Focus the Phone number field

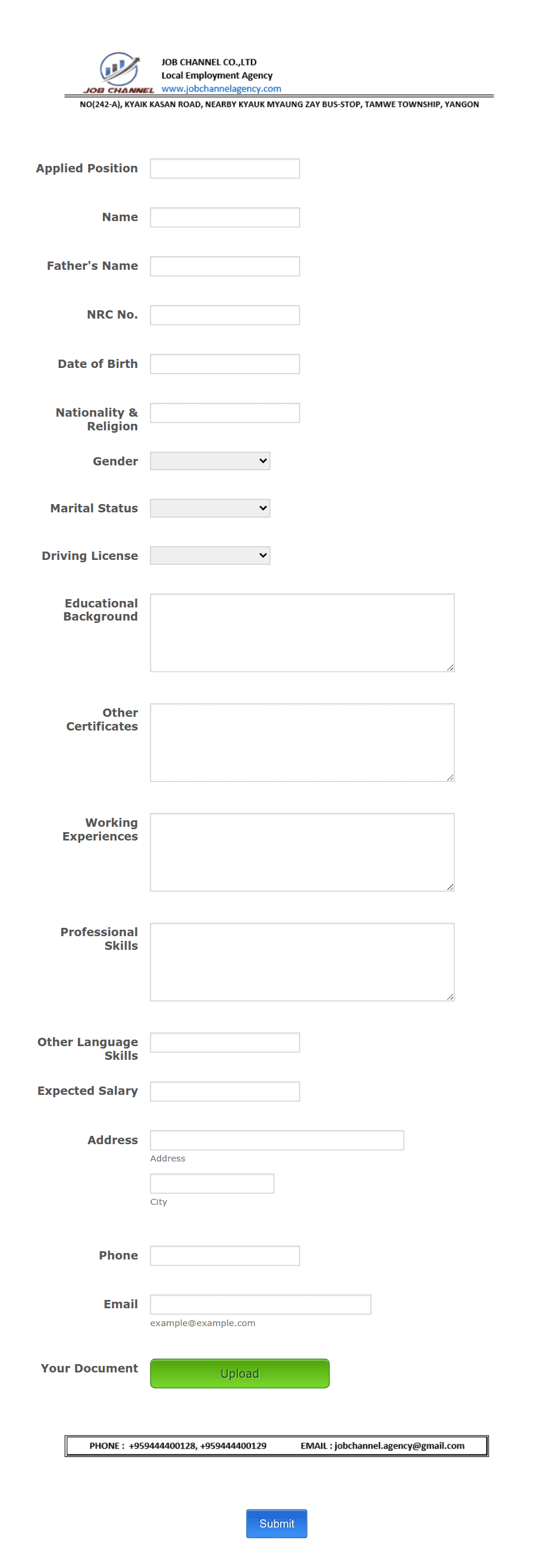[225, 1255]
